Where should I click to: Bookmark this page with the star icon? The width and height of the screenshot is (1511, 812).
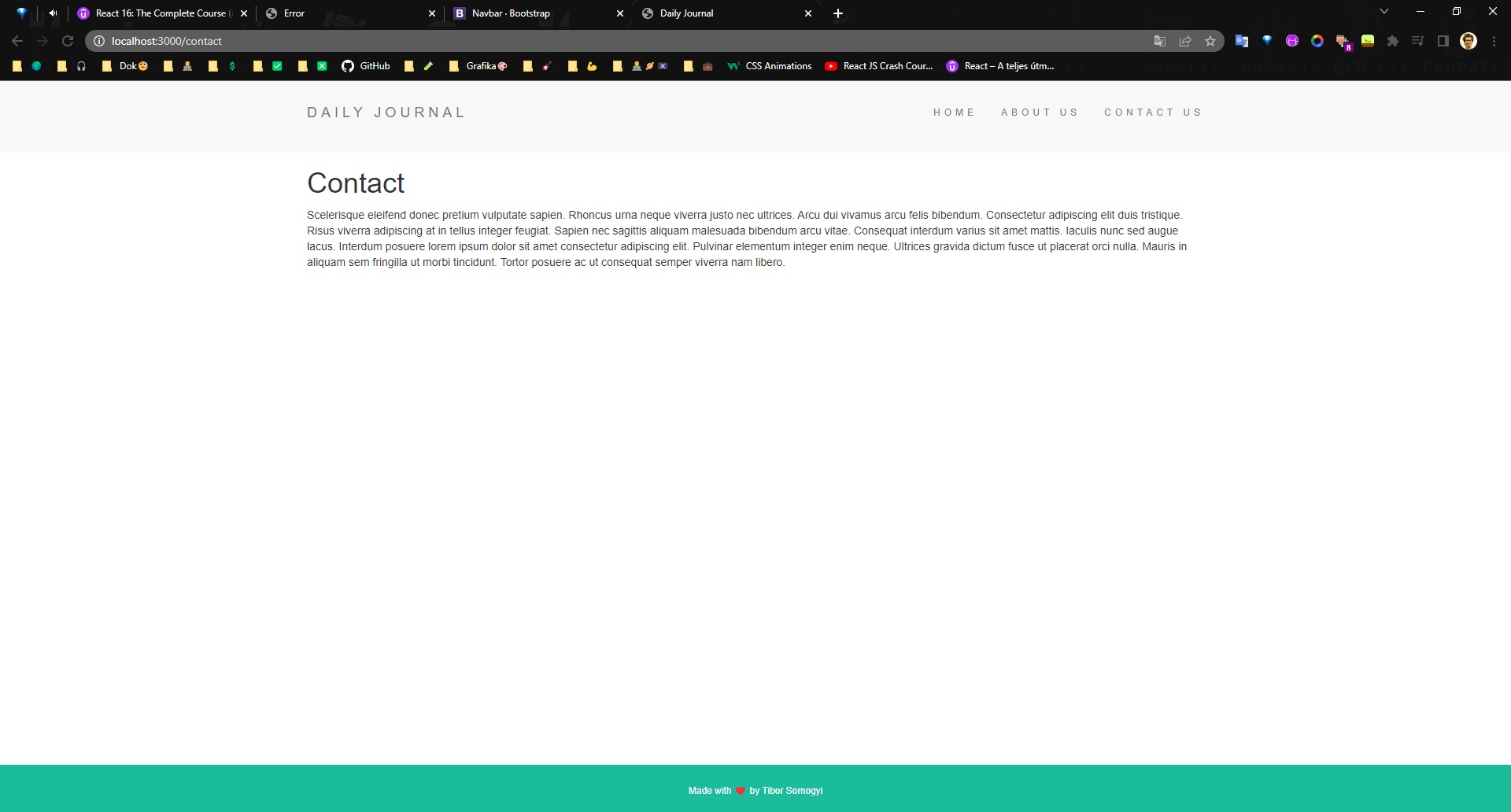(x=1210, y=41)
